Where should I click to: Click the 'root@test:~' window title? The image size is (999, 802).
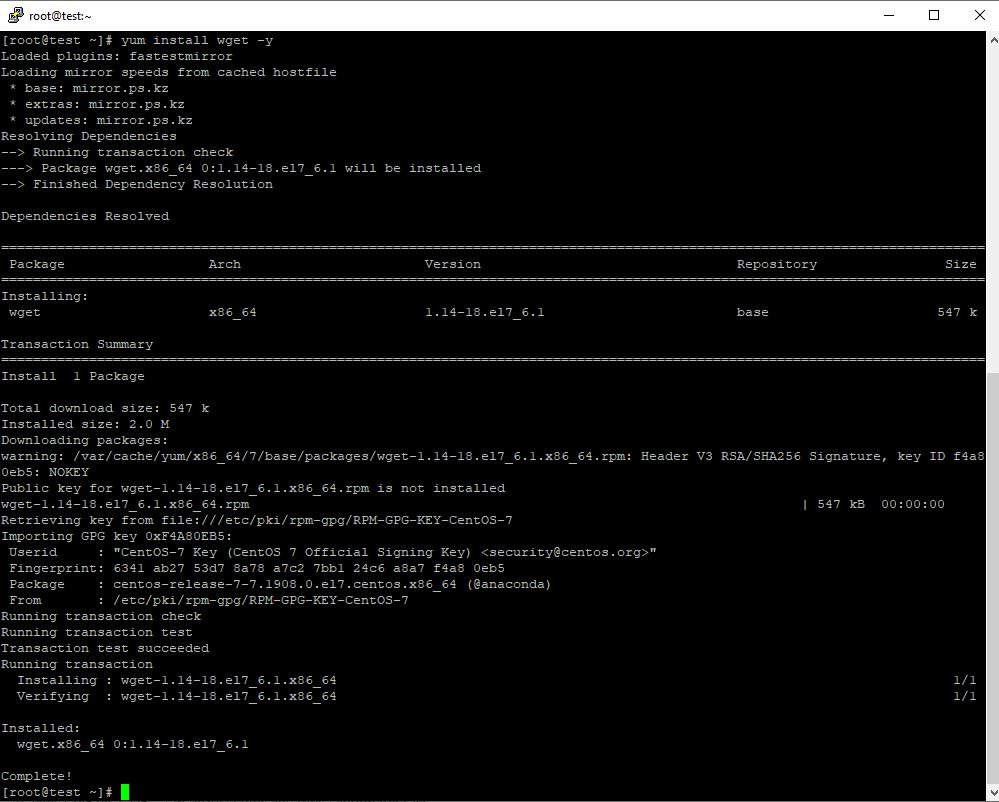click(x=60, y=15)
